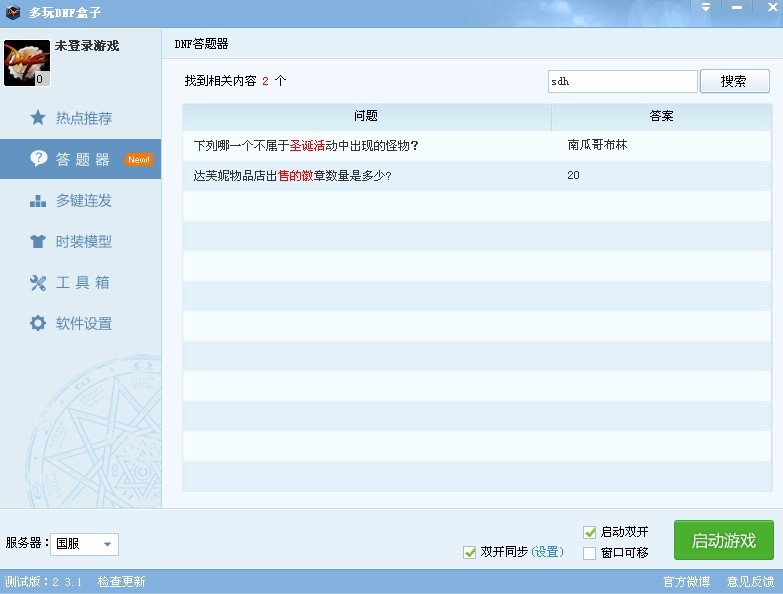Click the 答案 column header
Screen dimensions: 783x594
(662, 116)
